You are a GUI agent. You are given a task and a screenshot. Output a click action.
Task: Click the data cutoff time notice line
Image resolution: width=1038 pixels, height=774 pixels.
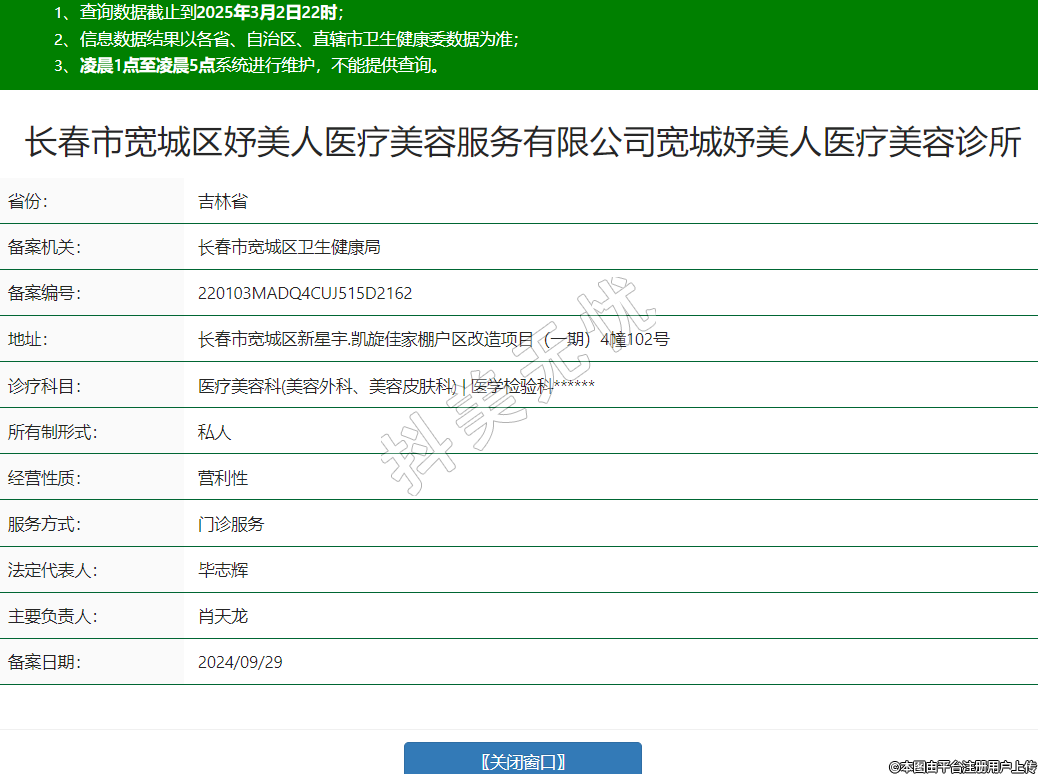pyautogui.click(x=198, y=13)
